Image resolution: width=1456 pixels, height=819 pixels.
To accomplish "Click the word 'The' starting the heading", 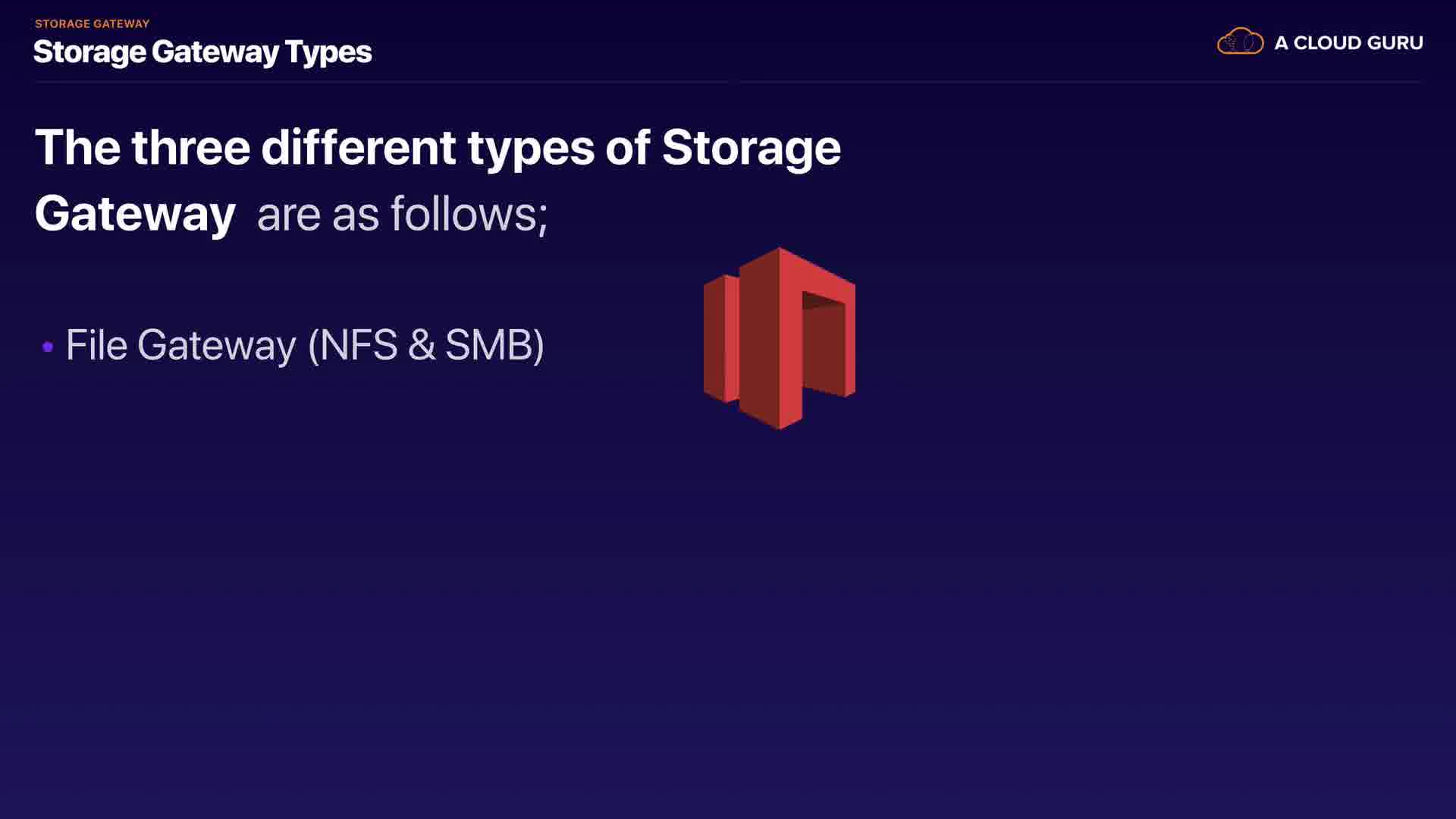I will pyautogui.click(x=77, y=147).
